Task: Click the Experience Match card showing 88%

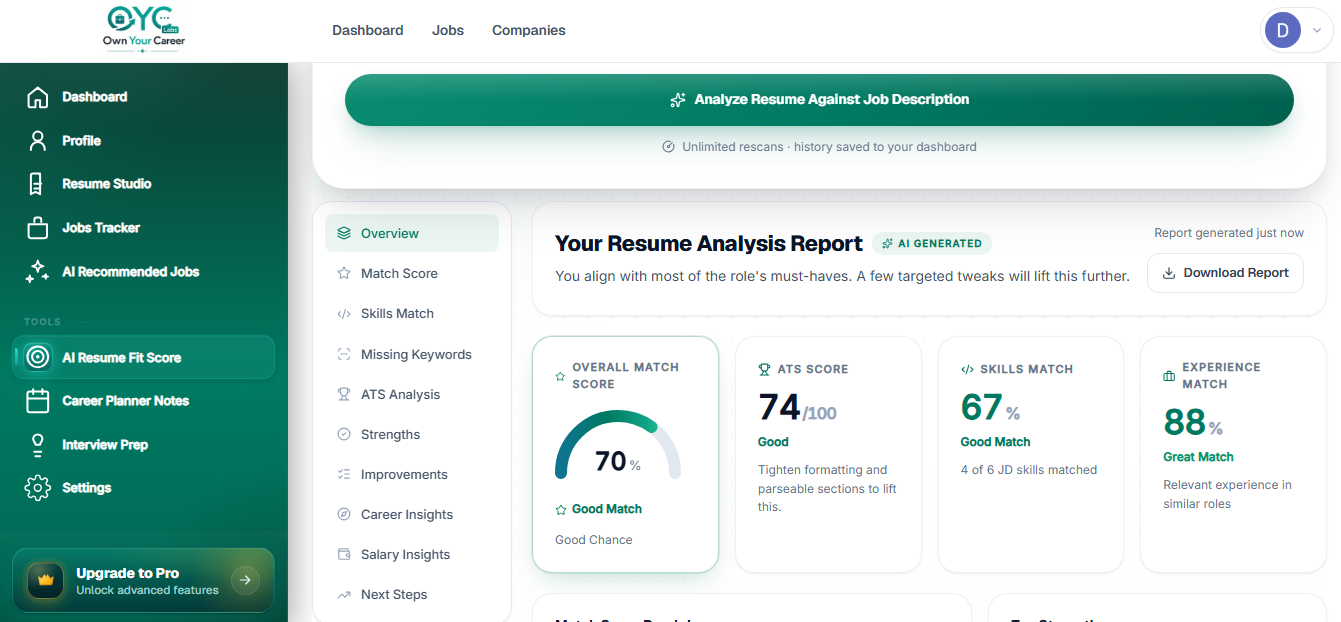Action: pos(1233,454)
